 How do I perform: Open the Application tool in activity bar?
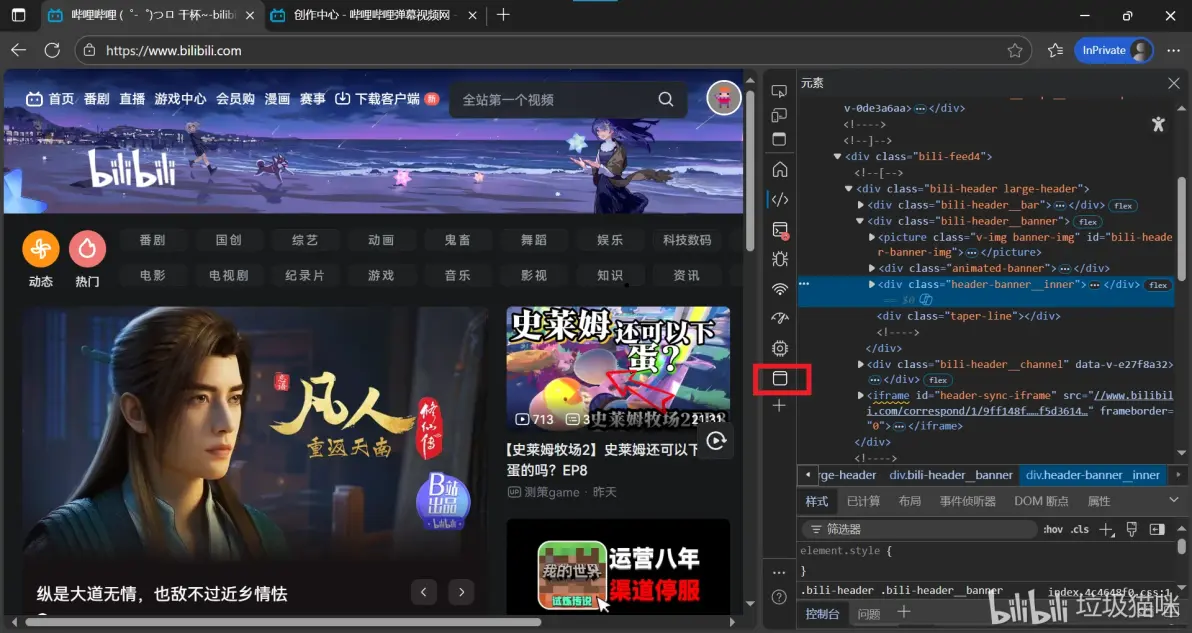(779, 378)
